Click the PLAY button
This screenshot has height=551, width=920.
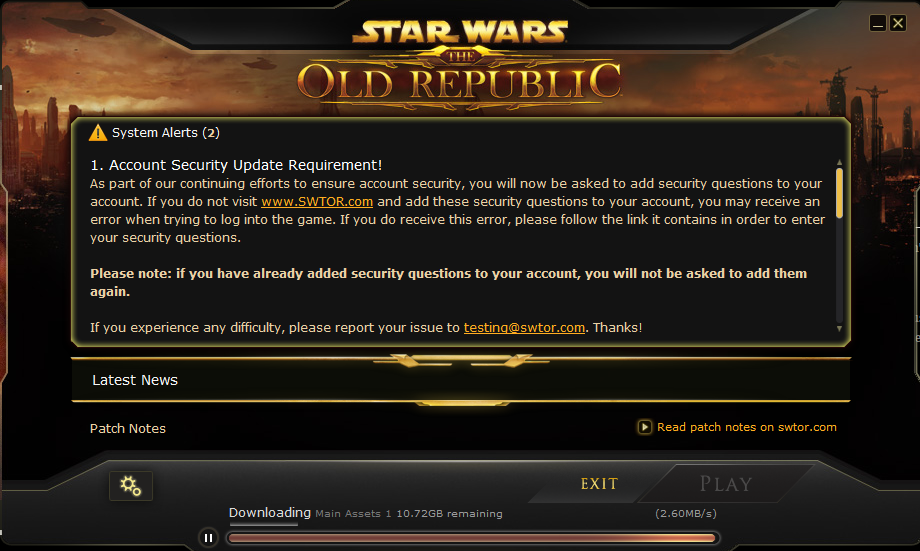(726, 484)
